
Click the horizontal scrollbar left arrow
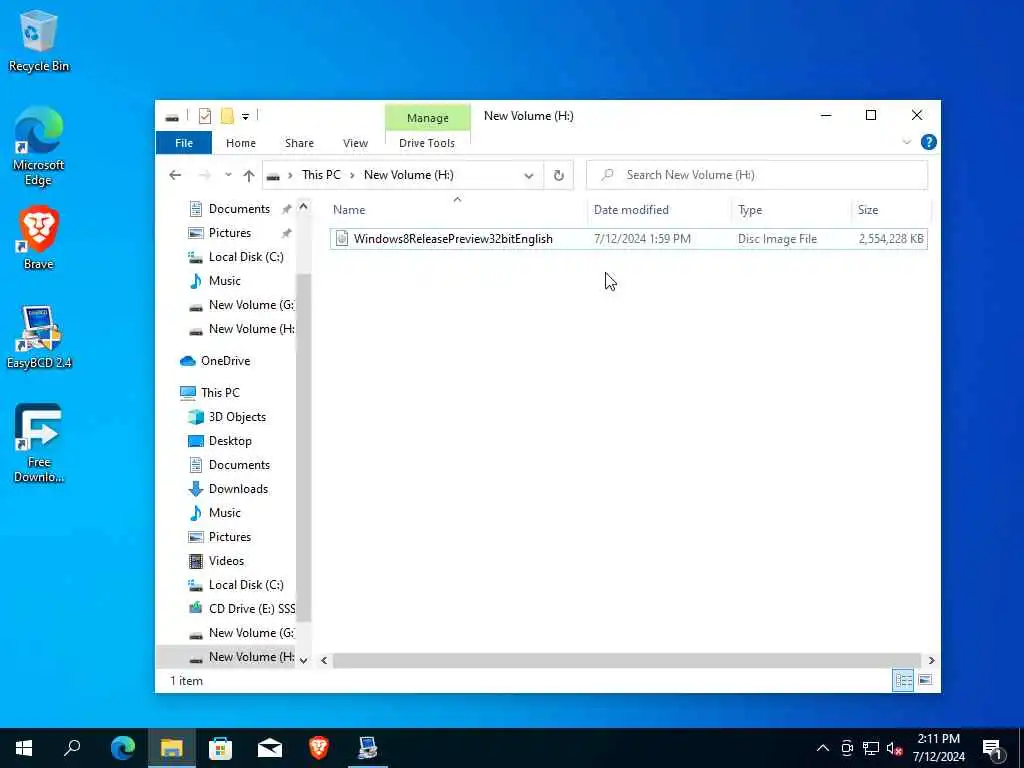click(x=324, y=660)
